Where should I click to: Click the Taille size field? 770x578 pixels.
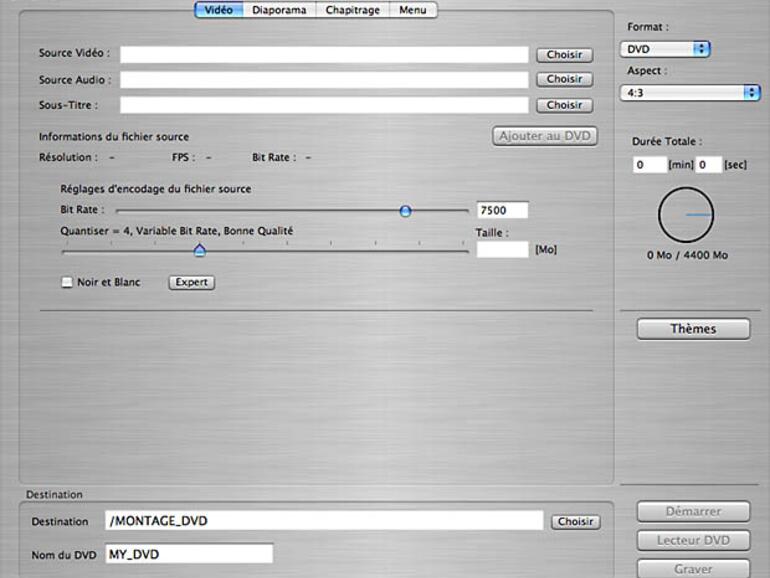click(502, 249)
